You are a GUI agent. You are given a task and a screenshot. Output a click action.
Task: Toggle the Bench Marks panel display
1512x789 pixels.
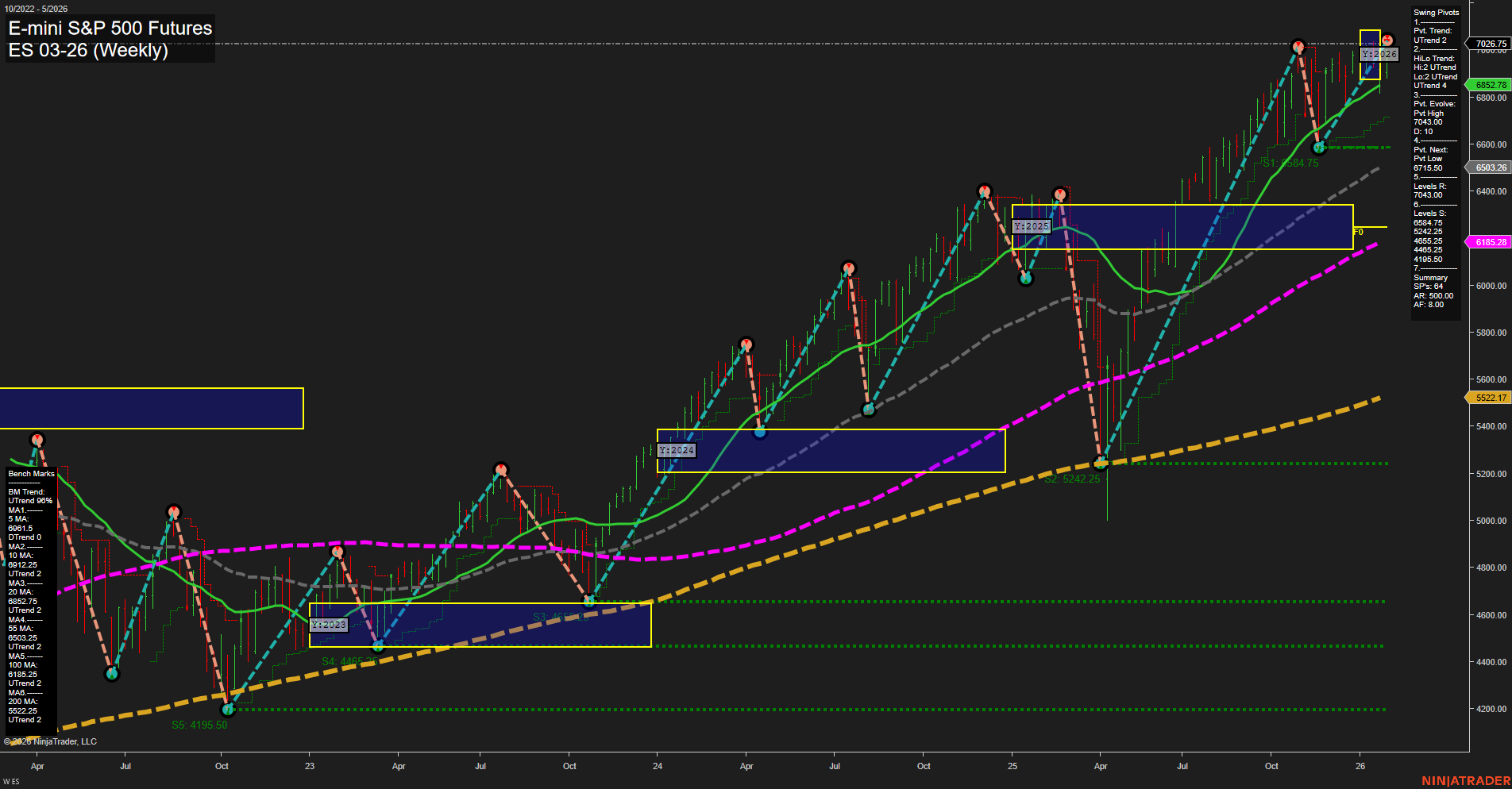pos(30,473)
